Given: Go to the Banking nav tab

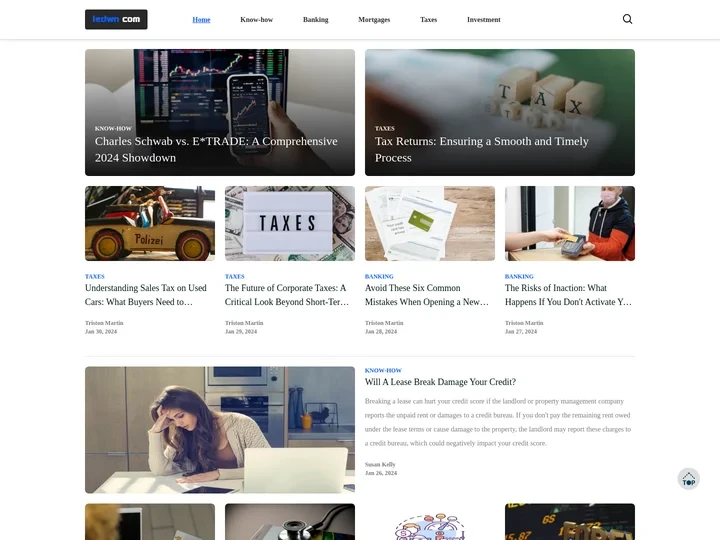Looking at the screenshot, I should [315, 20].
